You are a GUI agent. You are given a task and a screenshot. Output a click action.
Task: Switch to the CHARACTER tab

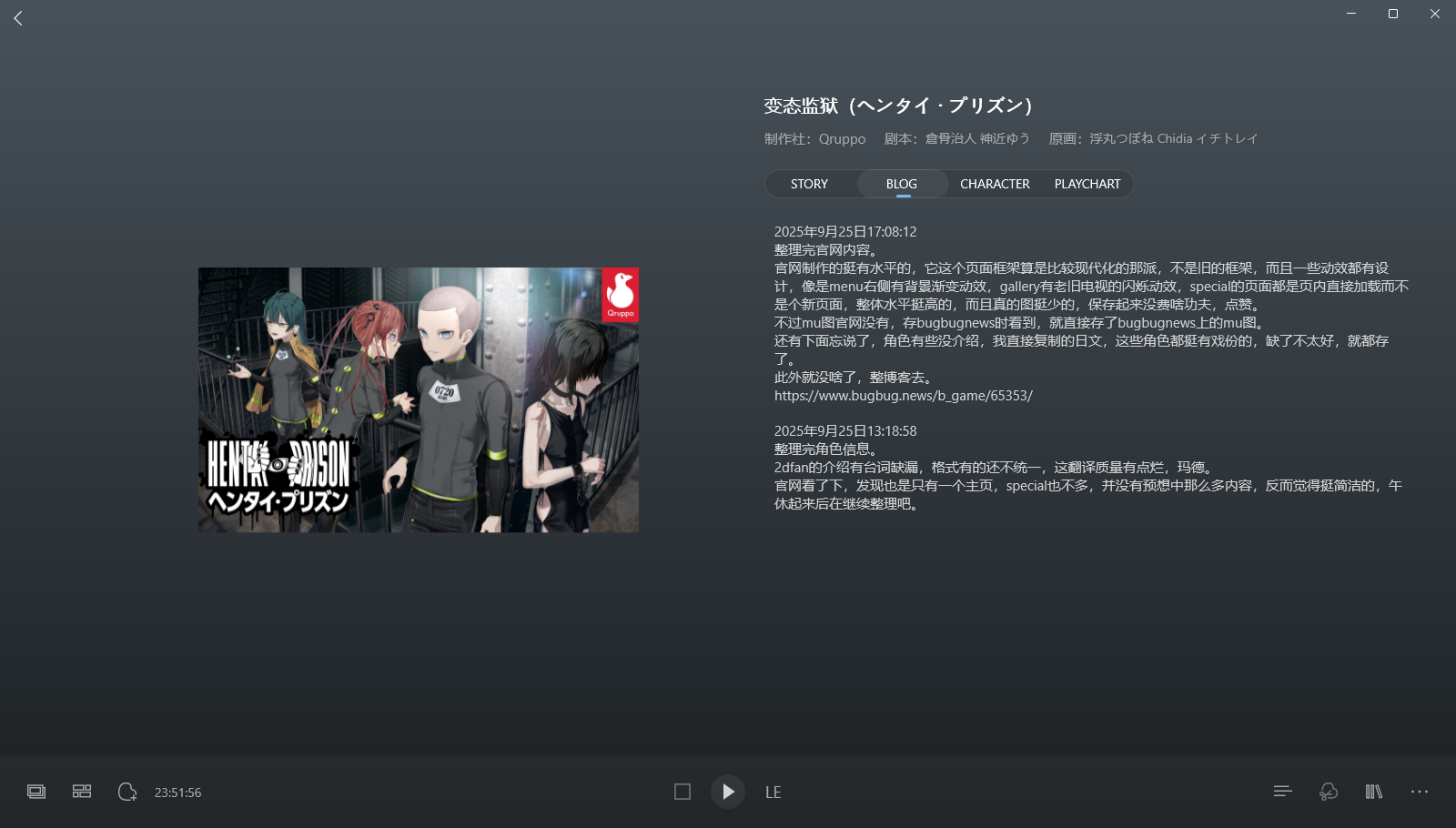point(995,184)
